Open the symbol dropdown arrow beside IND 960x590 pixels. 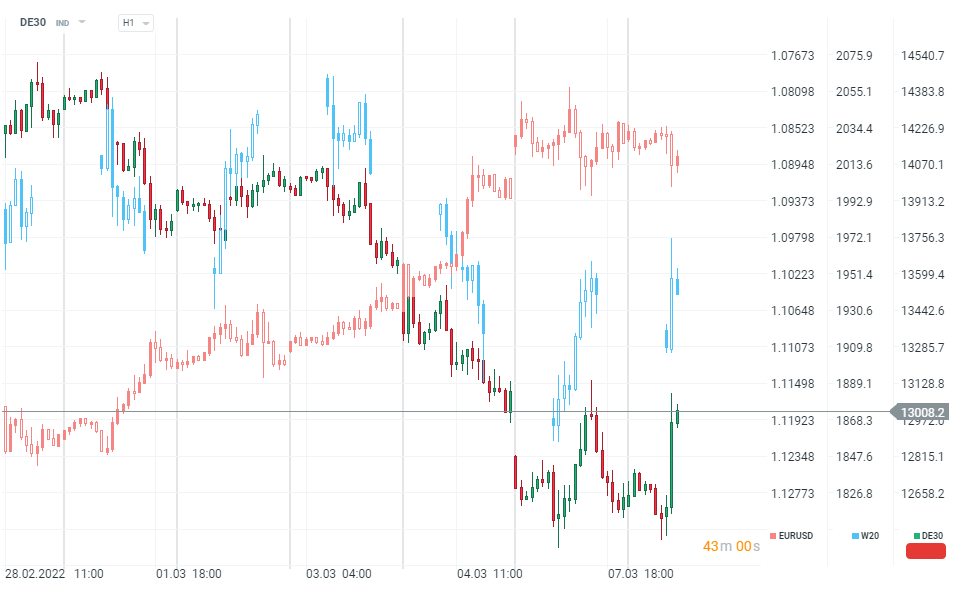(x=82, y=22)
